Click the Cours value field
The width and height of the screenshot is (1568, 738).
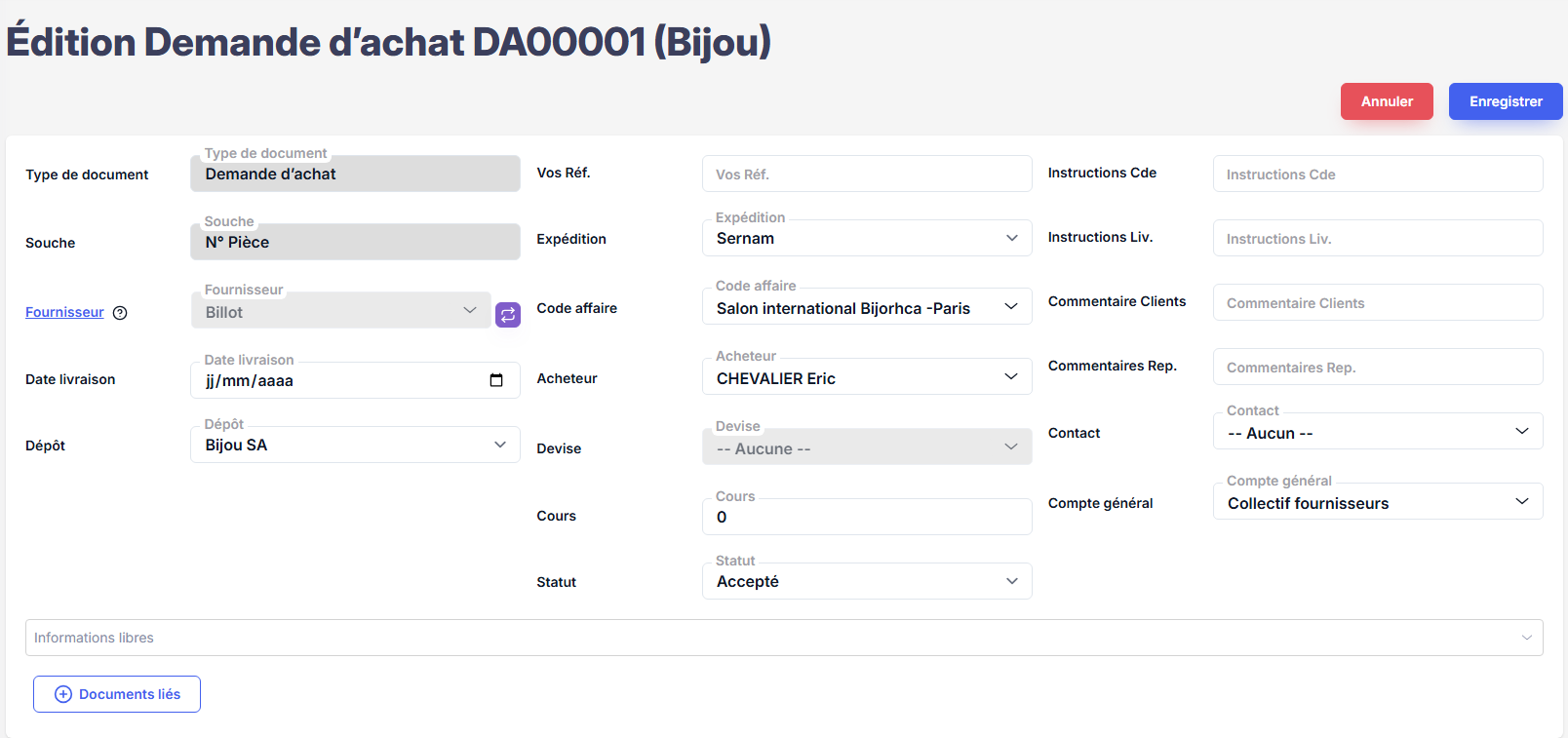(x=866, y=517)
